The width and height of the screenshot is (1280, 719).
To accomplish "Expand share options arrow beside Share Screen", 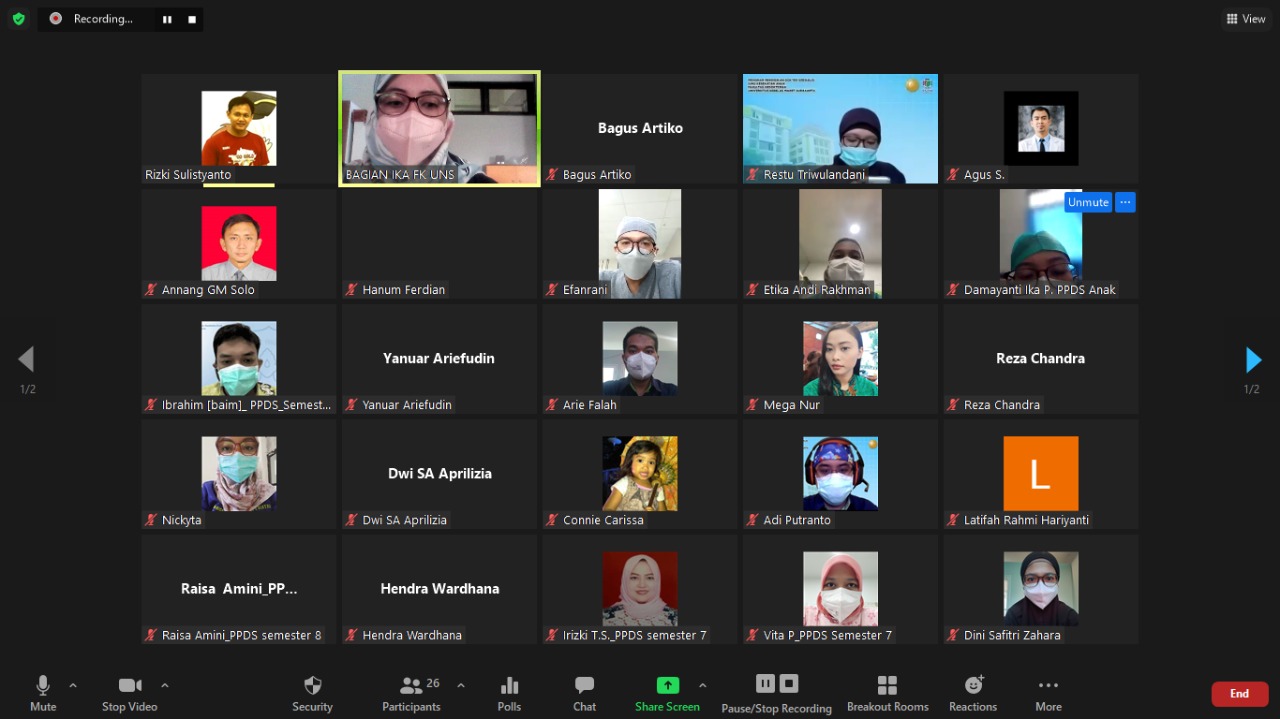I will point(702,685).
